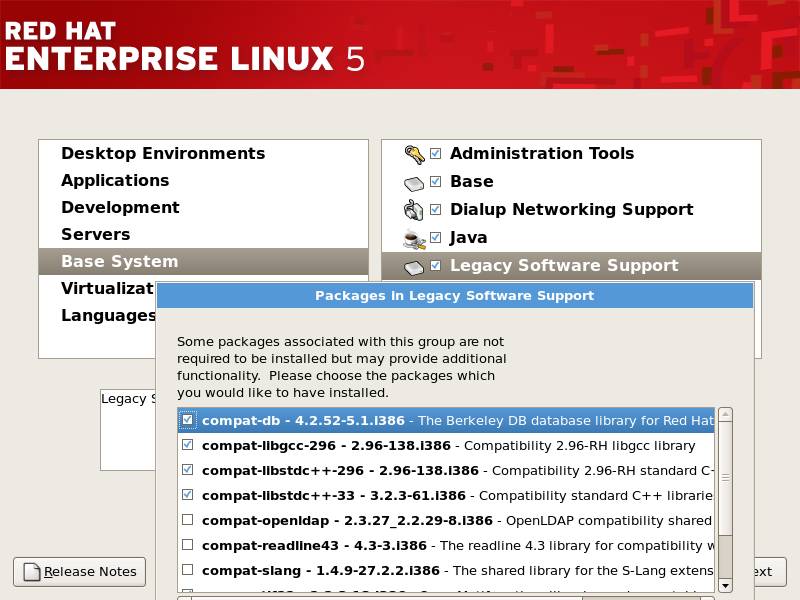Select the Legacy Software Support group label

[564, 265]
